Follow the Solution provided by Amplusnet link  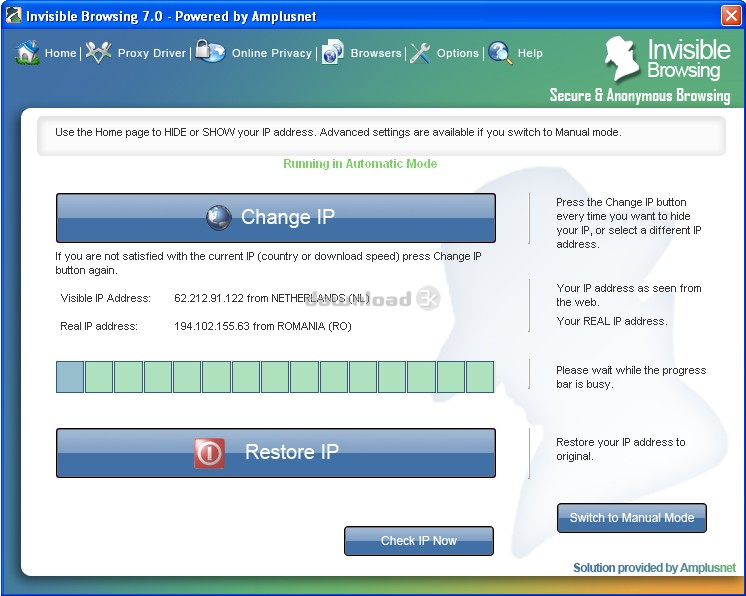coord(654,567)
